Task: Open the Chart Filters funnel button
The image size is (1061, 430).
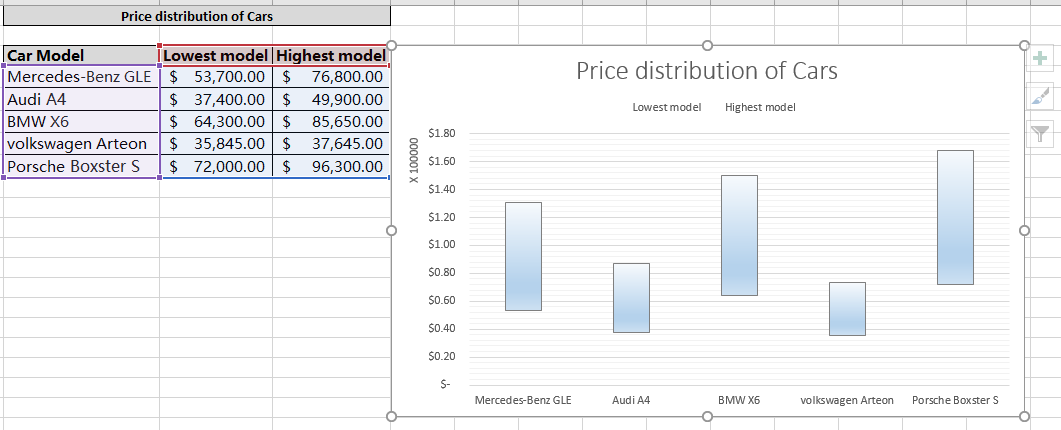Action: coord(1039,133)
